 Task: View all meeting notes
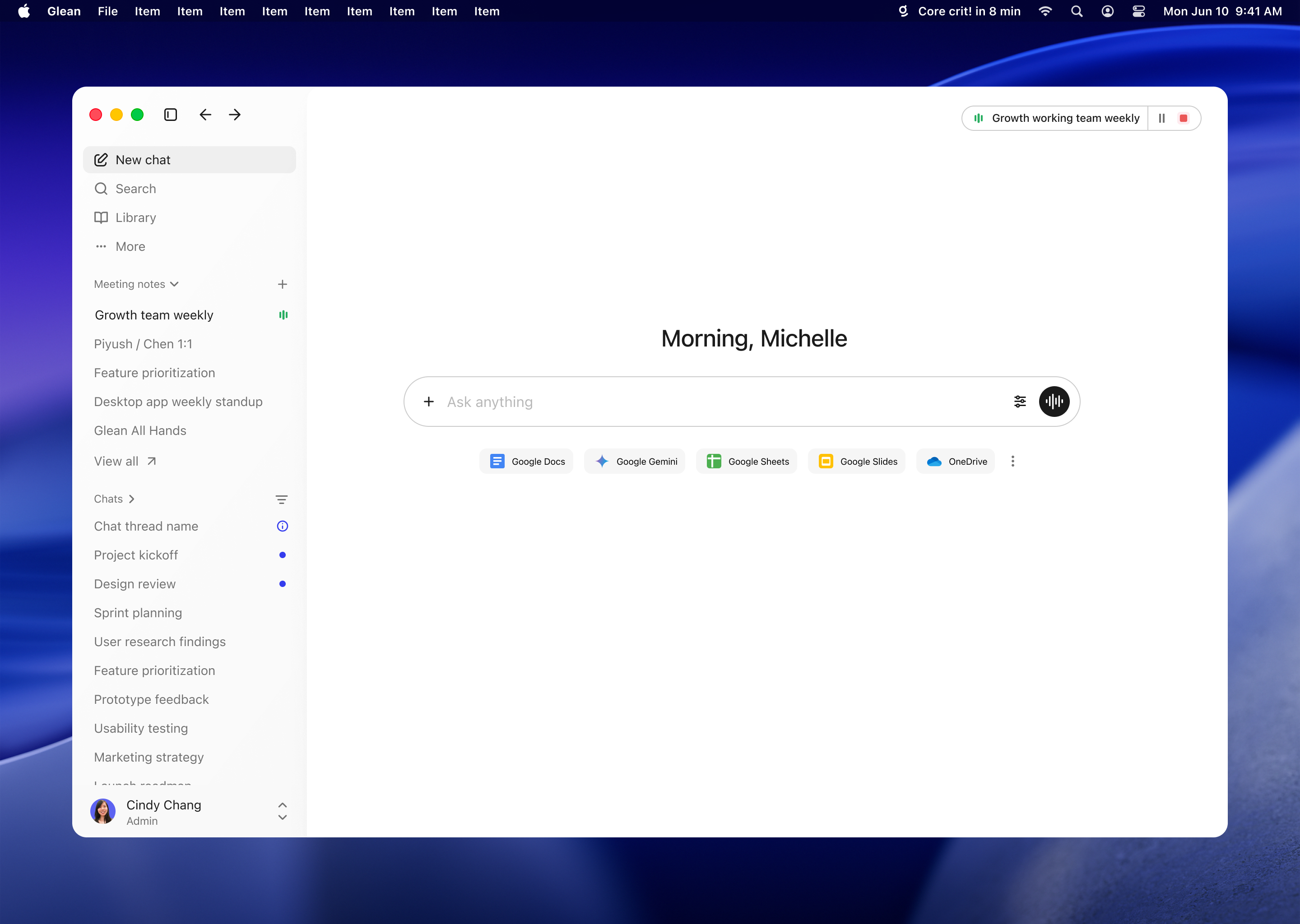(125, 461)
